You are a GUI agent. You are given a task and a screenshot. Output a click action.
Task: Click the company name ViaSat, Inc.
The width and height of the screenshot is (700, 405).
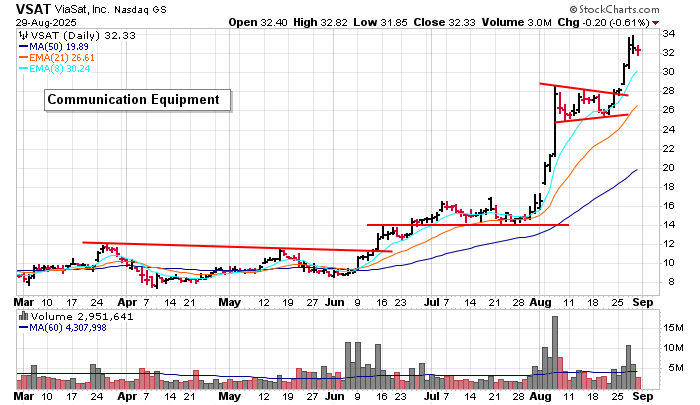[x=82, y=9]
